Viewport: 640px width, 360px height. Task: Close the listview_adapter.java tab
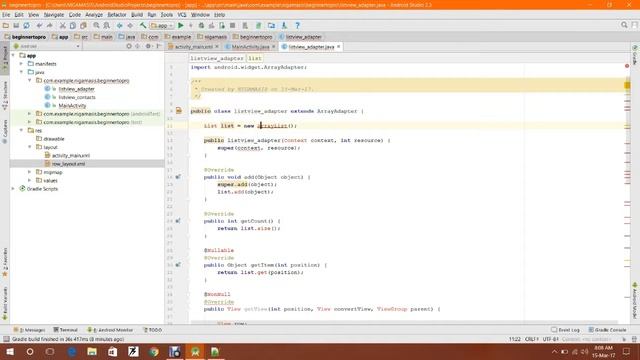[338, 47]
